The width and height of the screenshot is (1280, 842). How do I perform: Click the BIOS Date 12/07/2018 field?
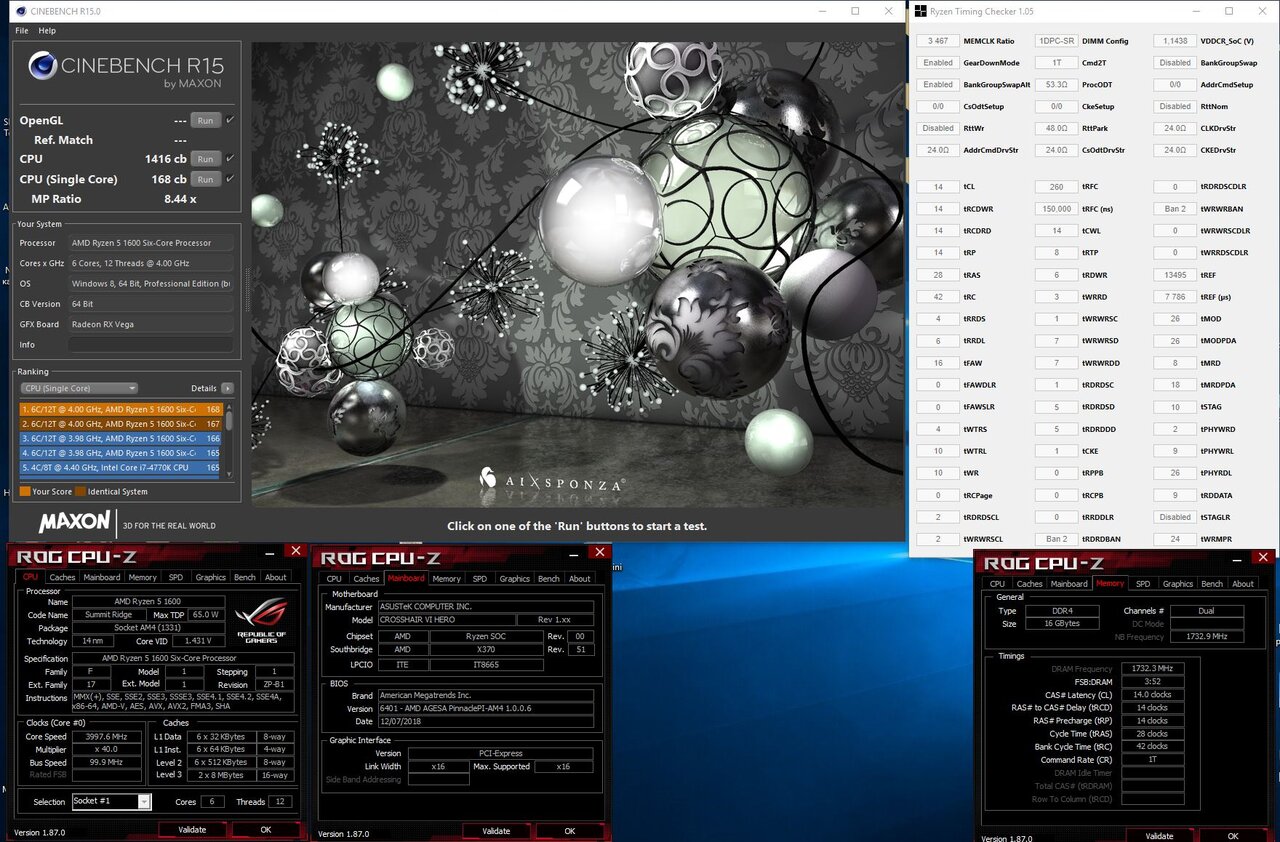pyautogui.click(x=484, y=721)
